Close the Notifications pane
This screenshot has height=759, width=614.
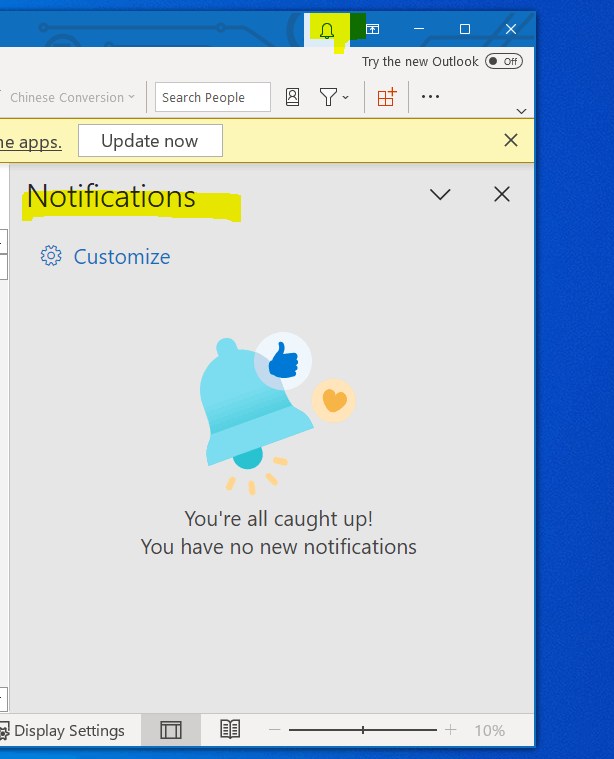point(502,195)
